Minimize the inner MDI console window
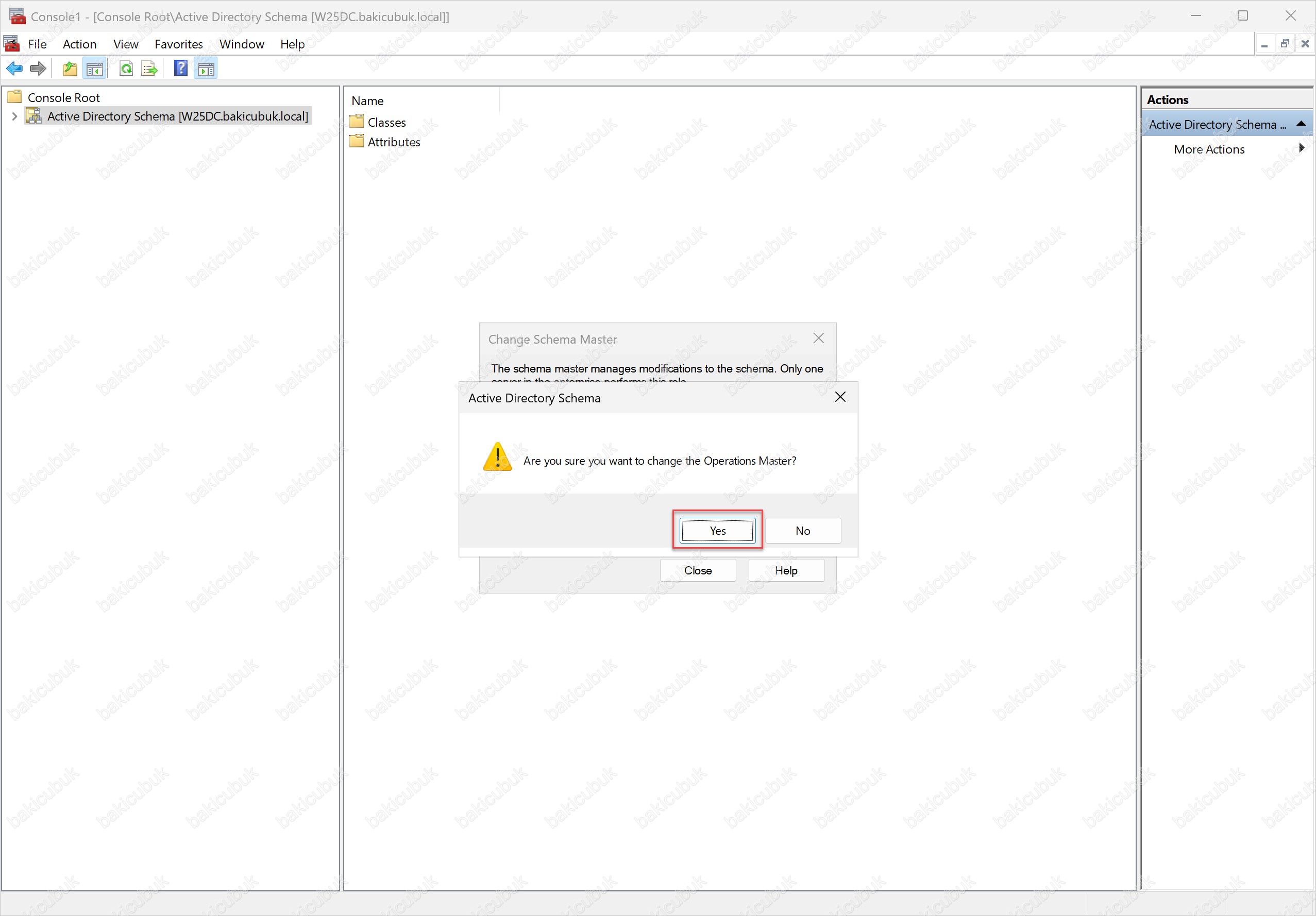Viewport: 1316px width, 916px height. (x=1264, y=44)
